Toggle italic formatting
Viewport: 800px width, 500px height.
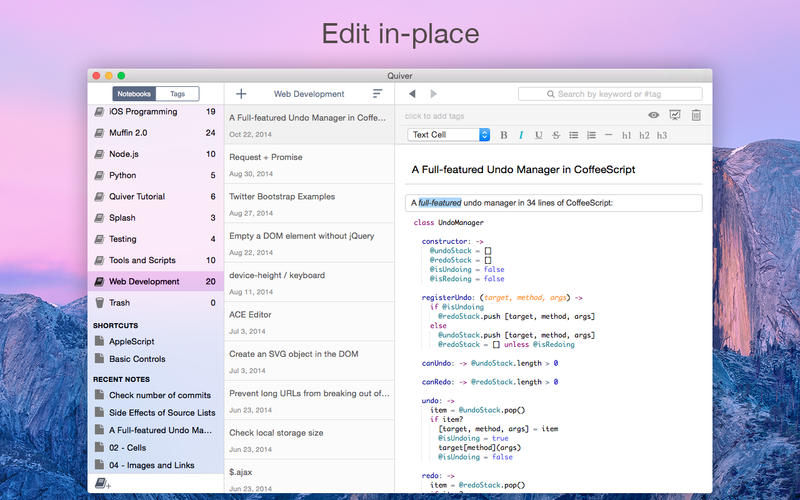point(521,135)
